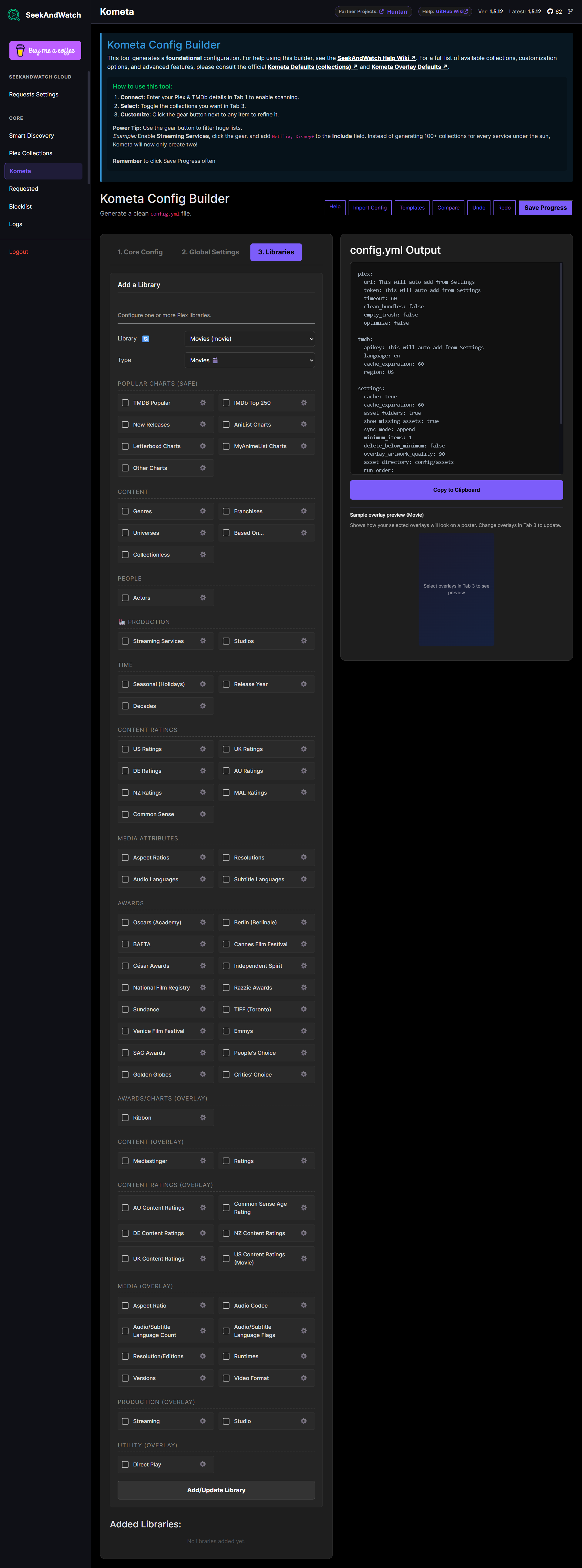The image size is (582, 1568).
Task: Click the Compare button
Action: point(449,208)
